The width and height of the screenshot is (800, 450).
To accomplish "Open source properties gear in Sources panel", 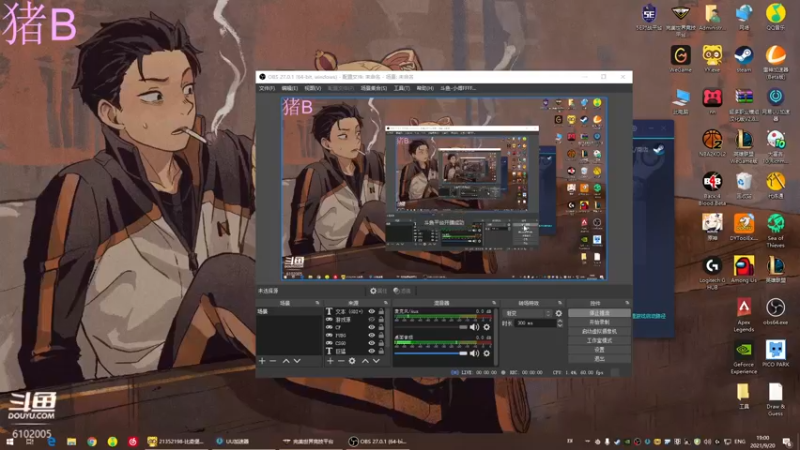I will click(352, 361).
